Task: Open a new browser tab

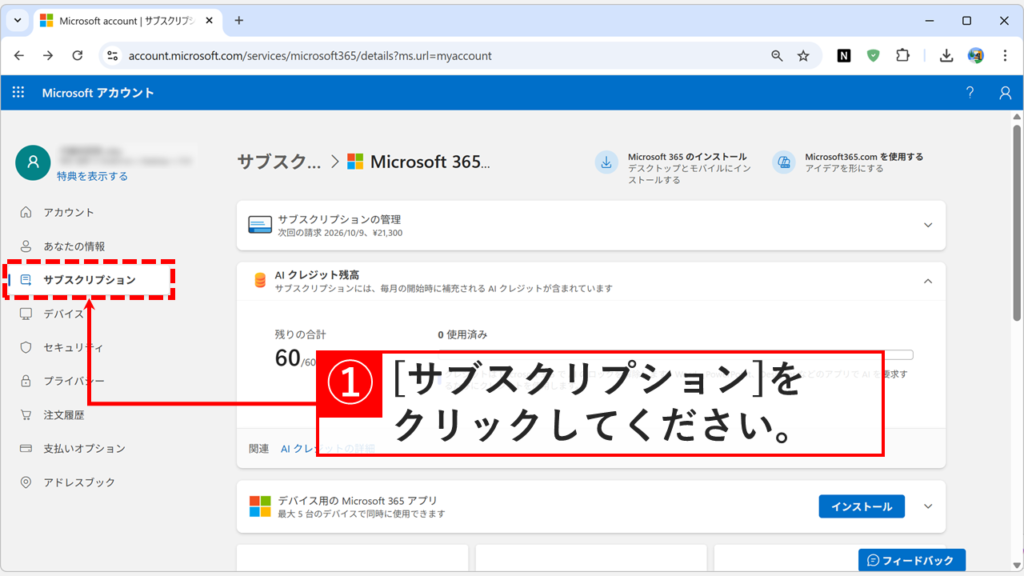Action: tap(239, 20)
